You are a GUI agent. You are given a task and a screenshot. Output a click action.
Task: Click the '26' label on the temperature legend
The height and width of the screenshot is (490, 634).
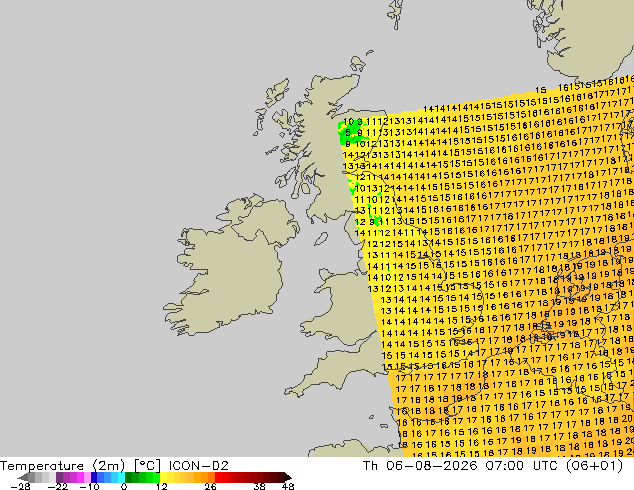[x=210, y=486]
